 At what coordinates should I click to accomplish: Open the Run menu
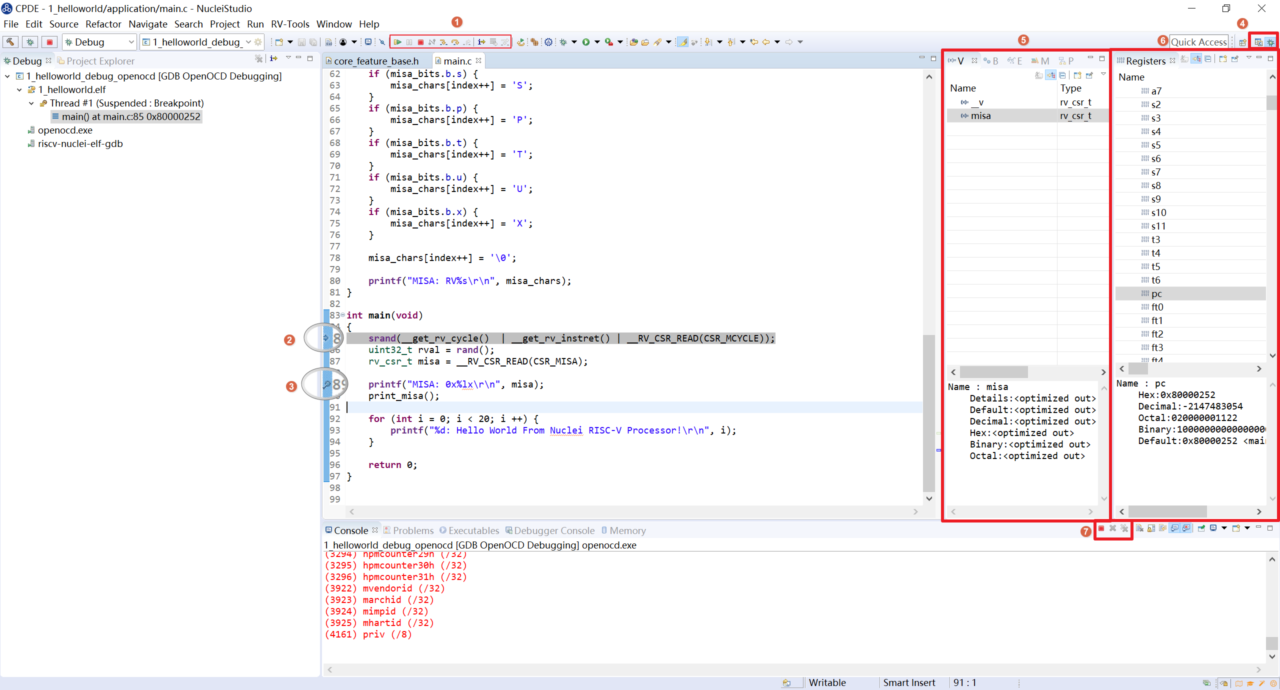click(x=255, y=24)
